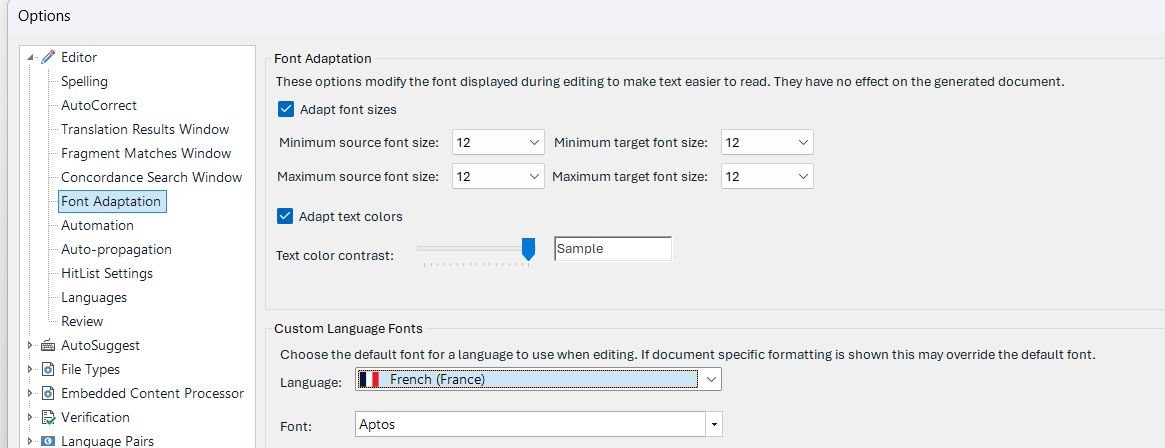Click the Custom Language Fonts heading
This screenshot has width=1165, height=448.
pyautogui.click(x=348, y=328)
